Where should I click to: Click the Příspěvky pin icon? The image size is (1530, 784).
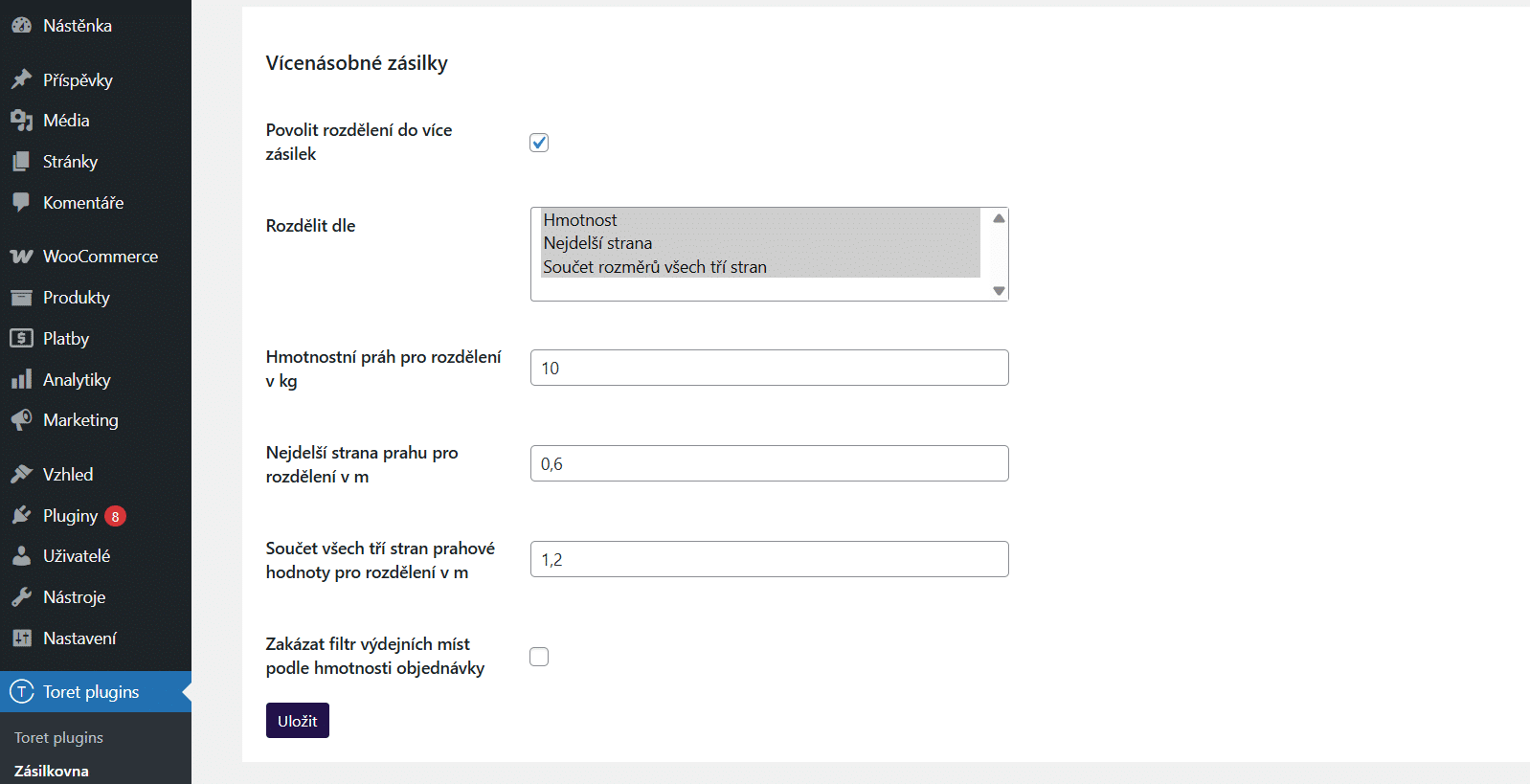click(21, 79)
